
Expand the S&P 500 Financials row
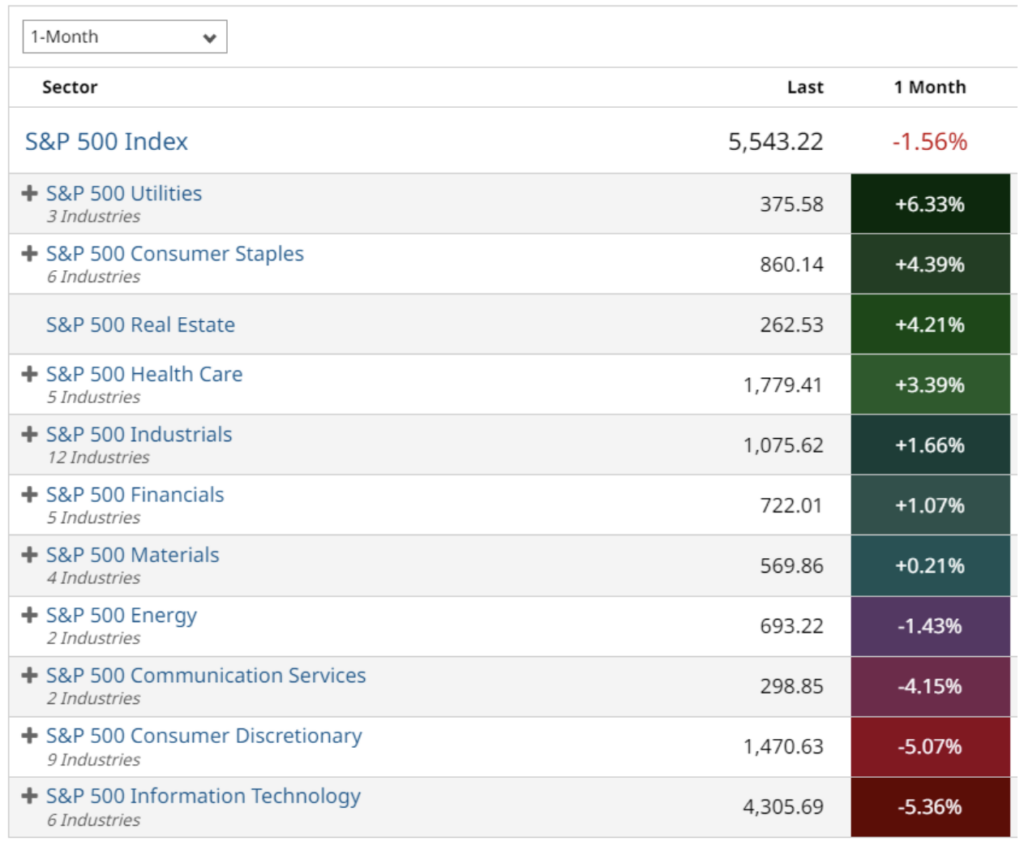tap(29, 495)
